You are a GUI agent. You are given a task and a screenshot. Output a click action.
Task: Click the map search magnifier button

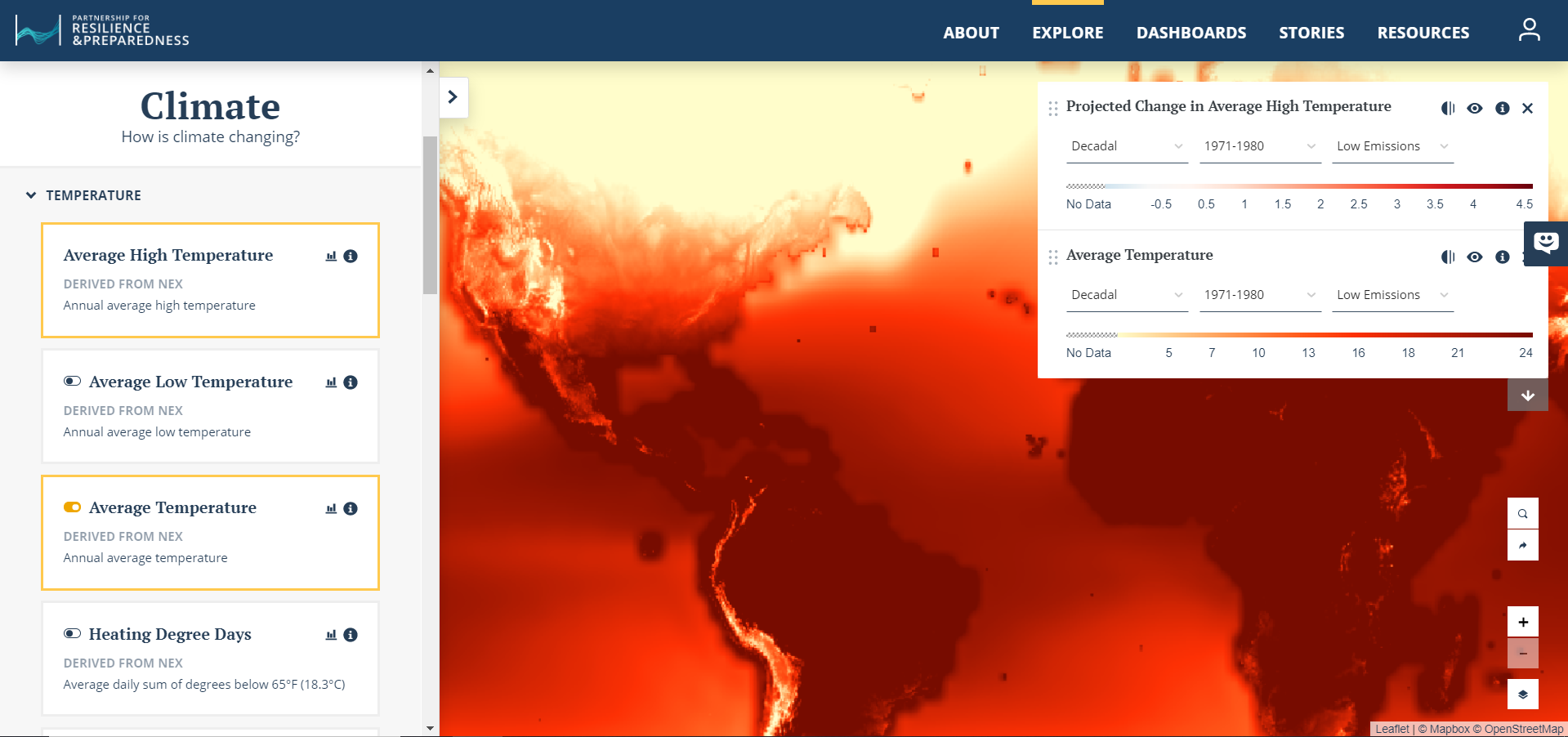coord(1522,514)
